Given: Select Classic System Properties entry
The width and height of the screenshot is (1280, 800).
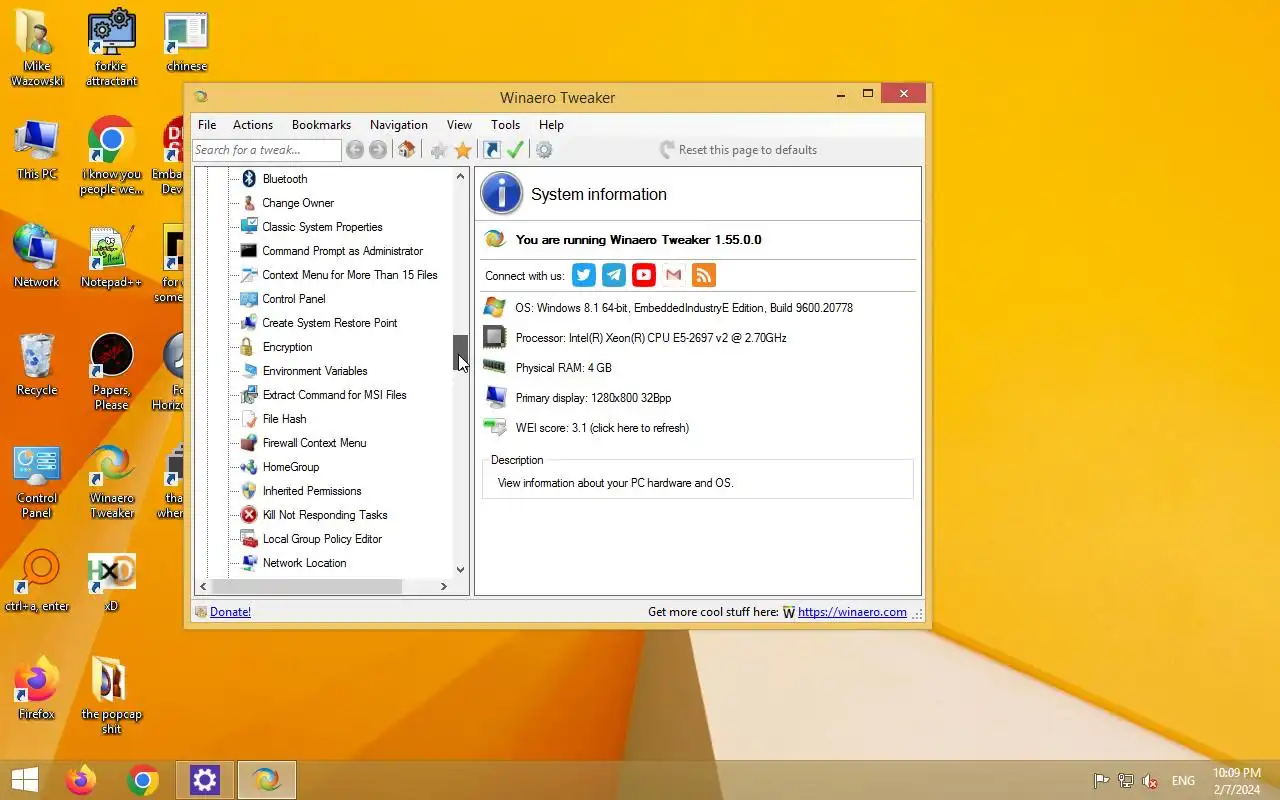Looking at the screenshot, I should [x=322, y=227].
